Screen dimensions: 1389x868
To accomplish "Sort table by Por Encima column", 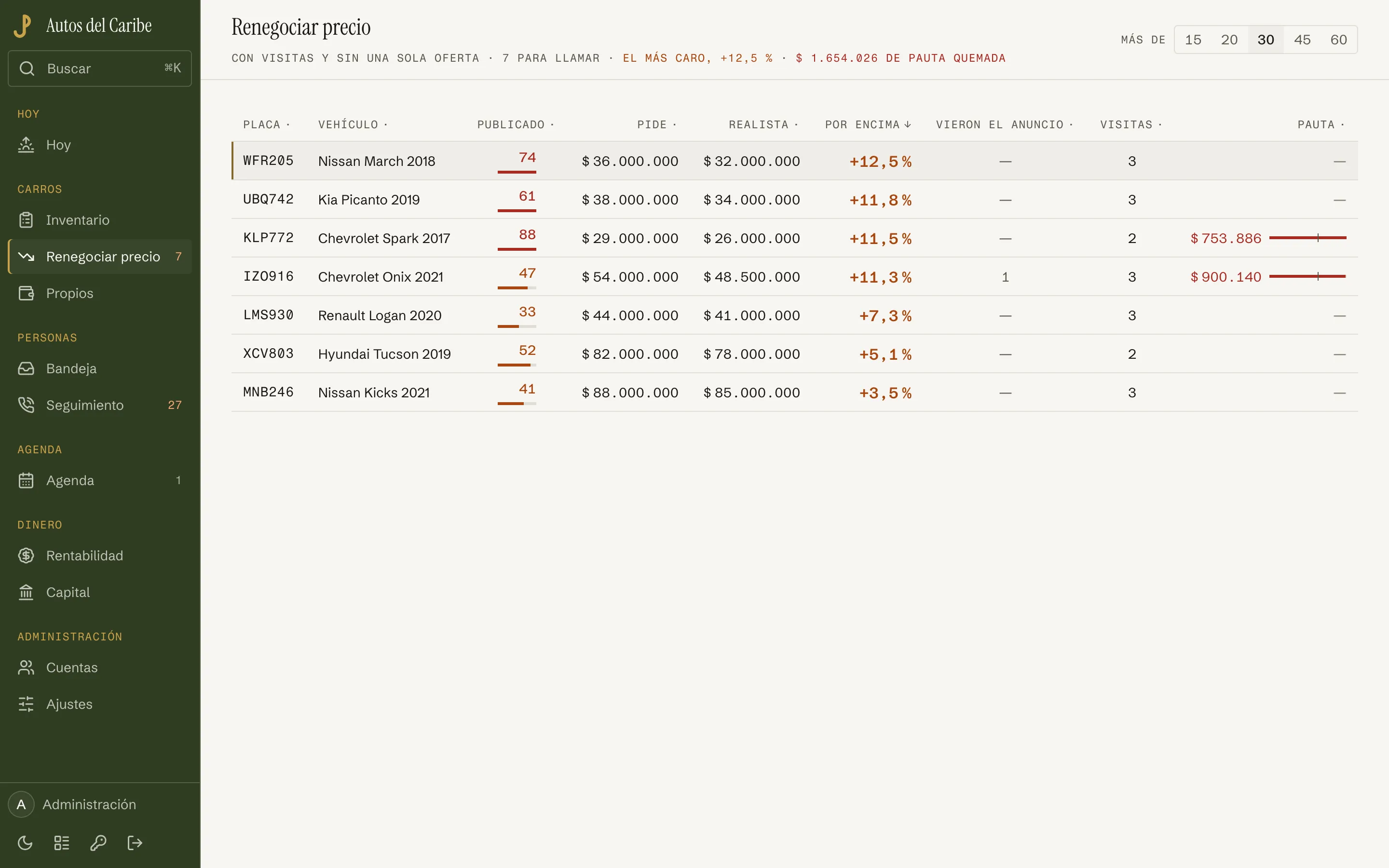I will click(x=868, y=124).
